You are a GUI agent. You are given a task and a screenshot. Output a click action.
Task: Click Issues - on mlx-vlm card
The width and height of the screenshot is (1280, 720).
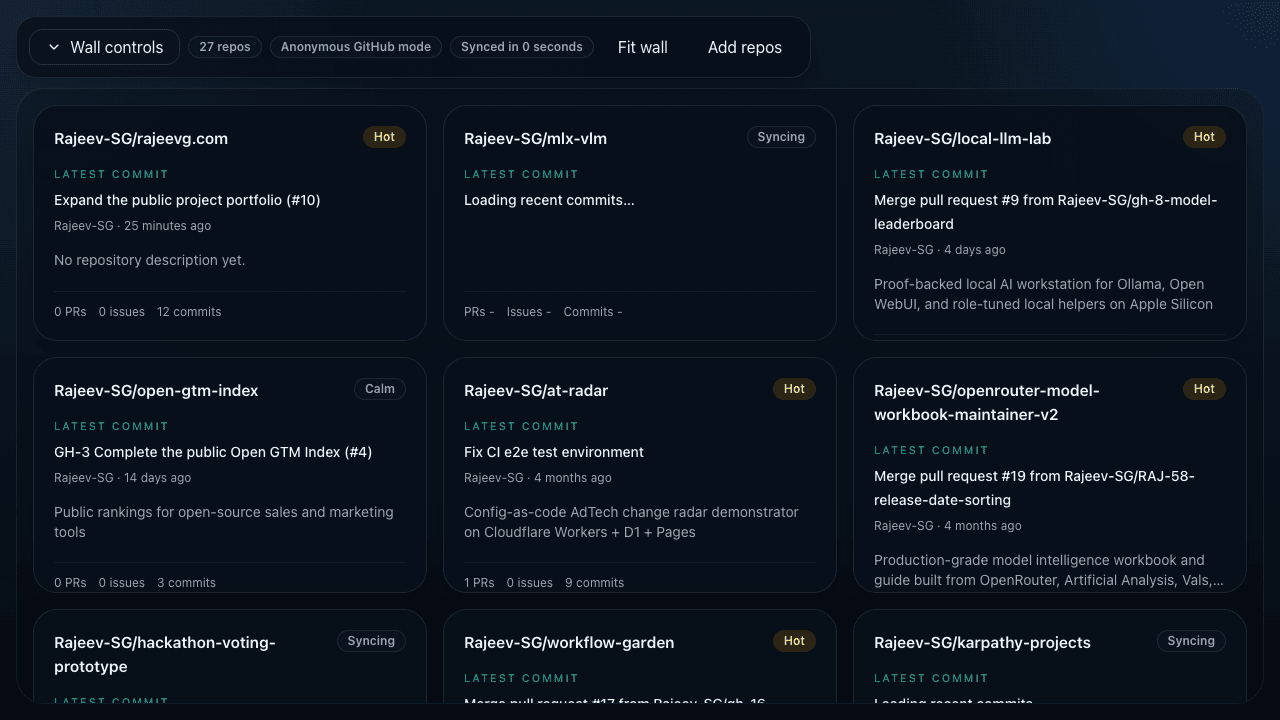[529, 312]
